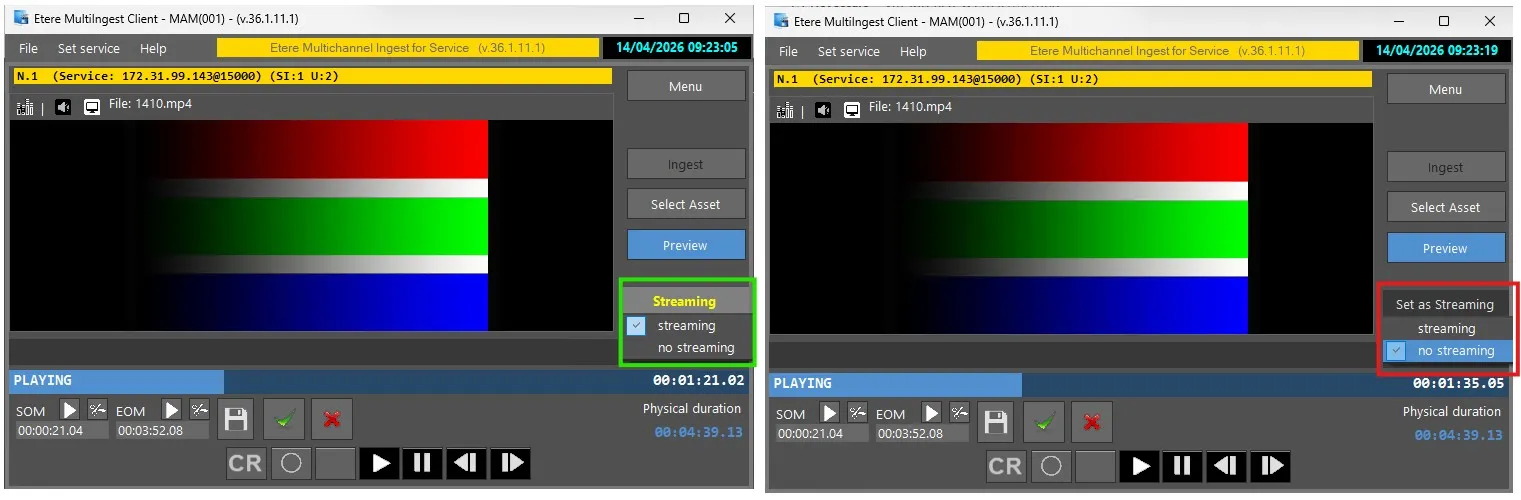The height and width of the screenshot is (500, 1521).
Task: Open the File menu in left window
Action: [28, 48]
